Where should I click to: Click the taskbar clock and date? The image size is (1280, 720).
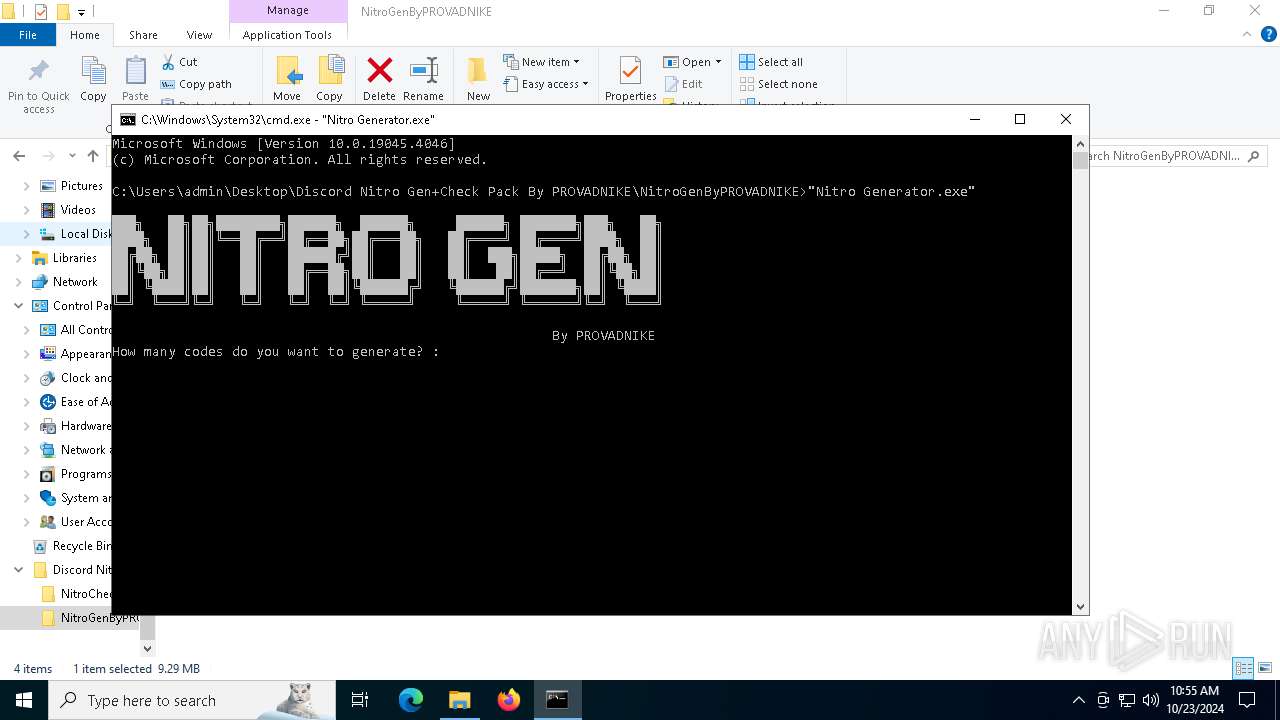click(1195, 700)
